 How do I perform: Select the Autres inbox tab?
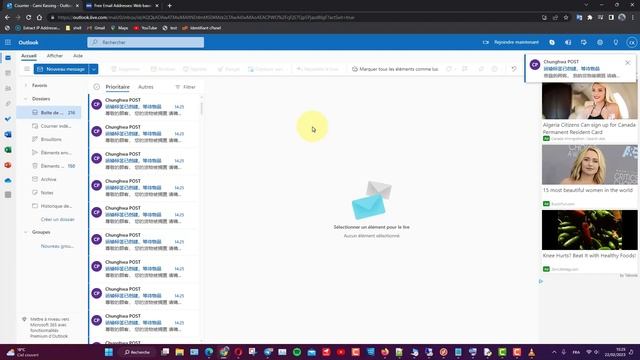146,87
